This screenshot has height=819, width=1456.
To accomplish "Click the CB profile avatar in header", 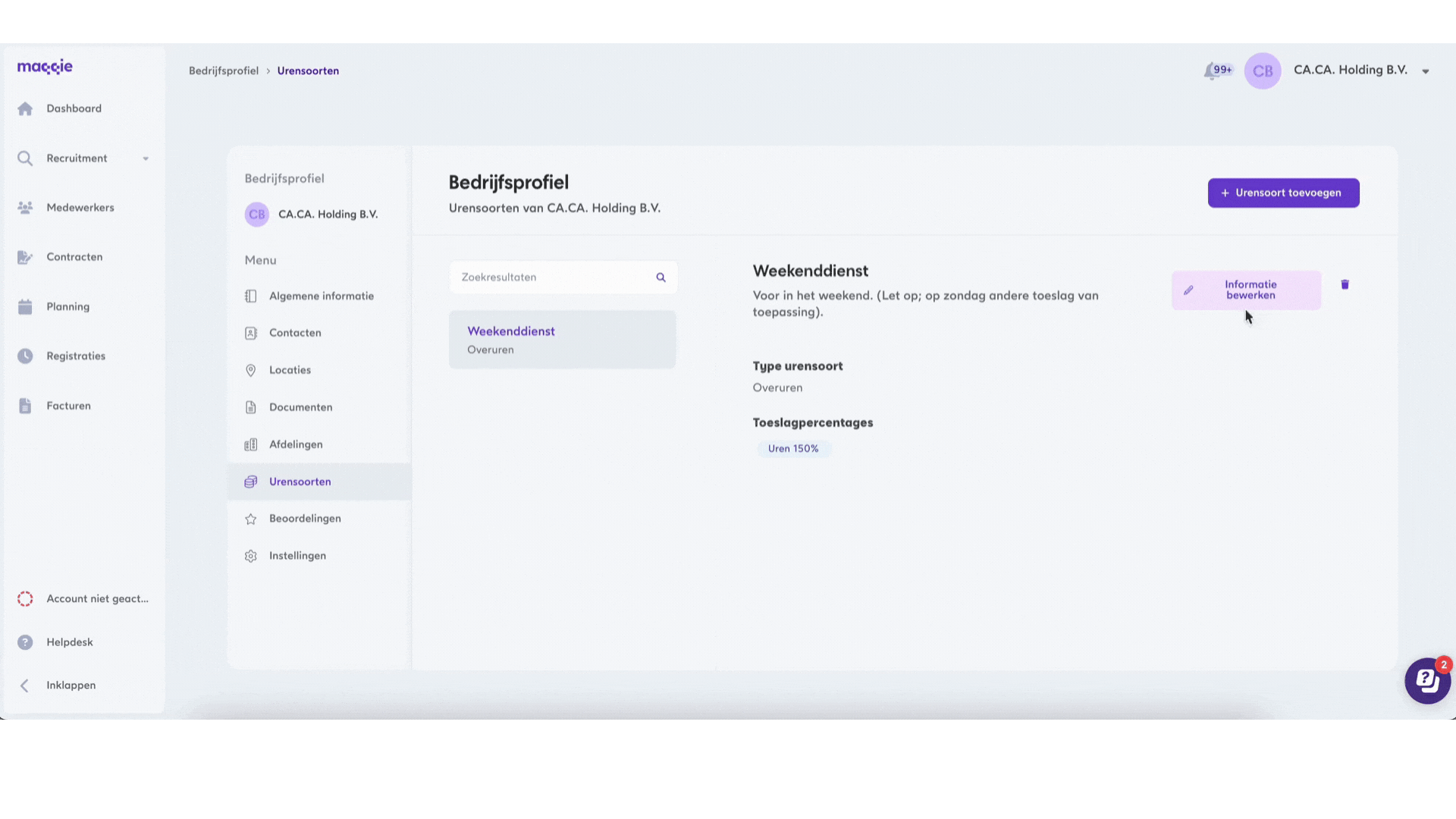I will point(1263,71).
